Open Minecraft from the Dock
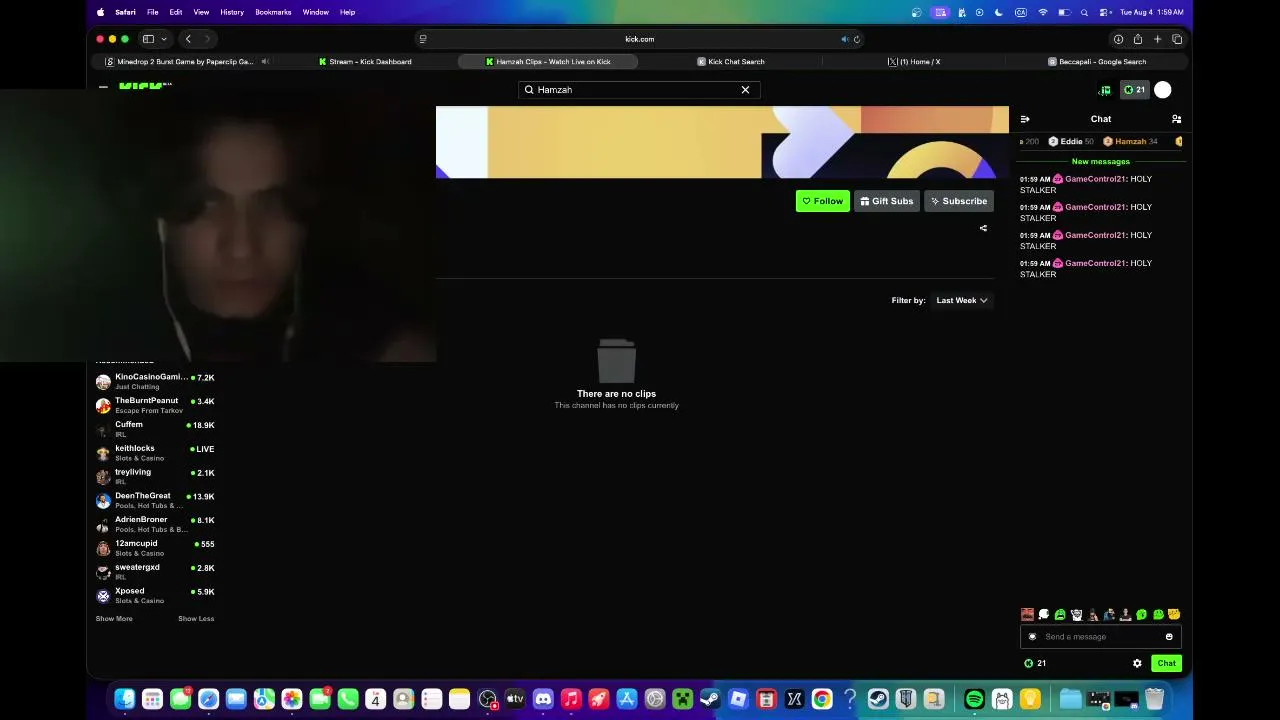Screen dimensions: 1280x720 (x=683, y=699)
